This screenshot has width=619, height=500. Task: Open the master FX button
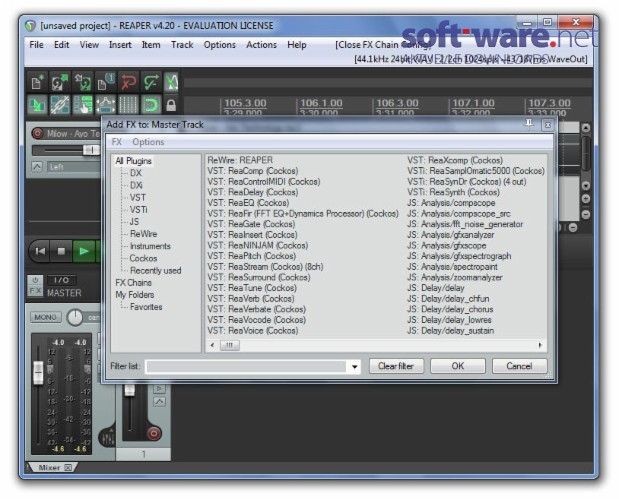coord(35,291)
